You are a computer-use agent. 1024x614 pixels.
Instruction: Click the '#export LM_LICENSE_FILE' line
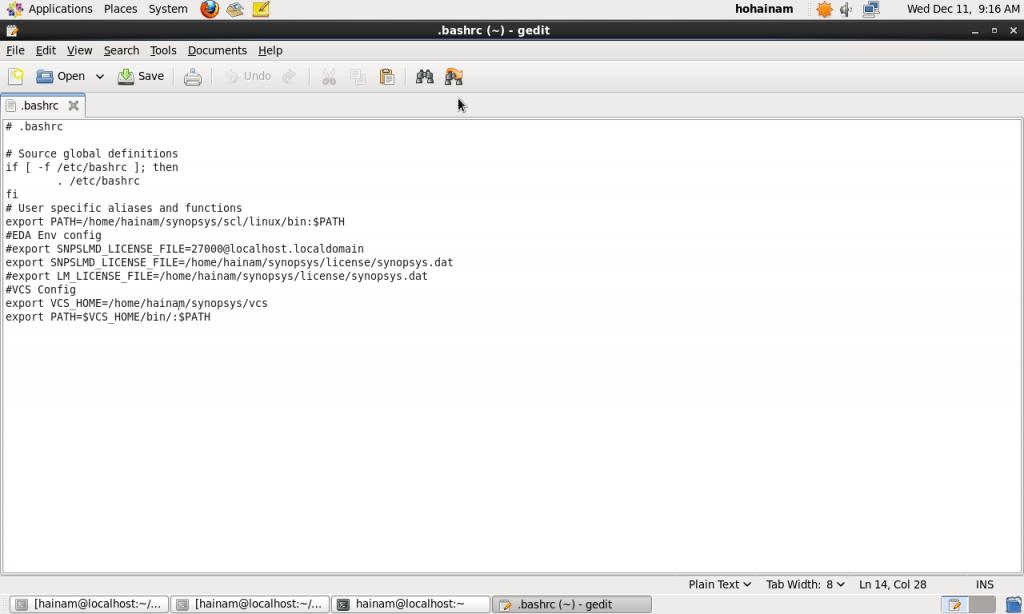click(216, 276)
